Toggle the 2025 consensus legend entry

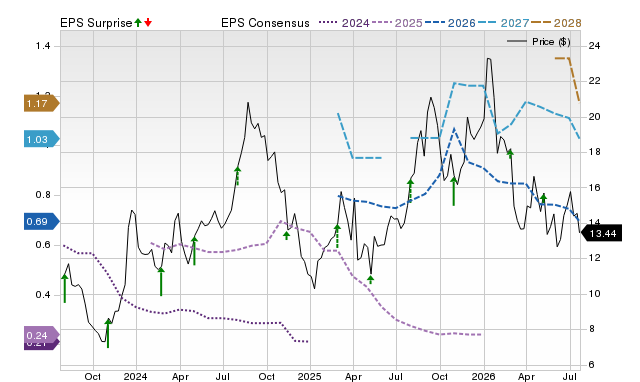pos(396,23)
